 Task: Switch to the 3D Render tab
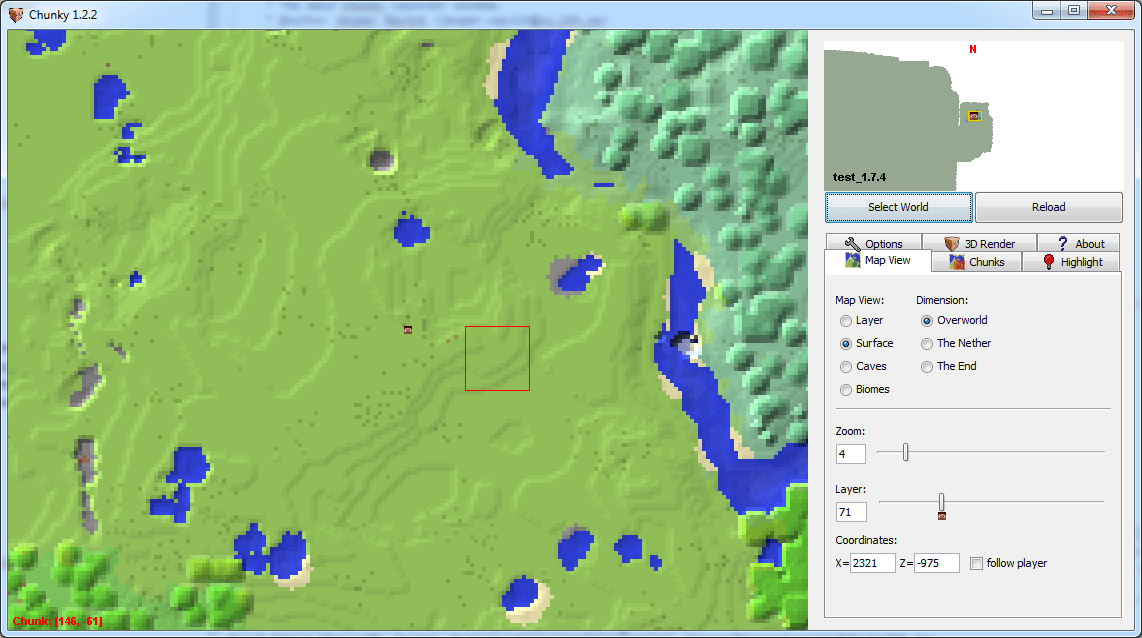(x=980, y=243)
